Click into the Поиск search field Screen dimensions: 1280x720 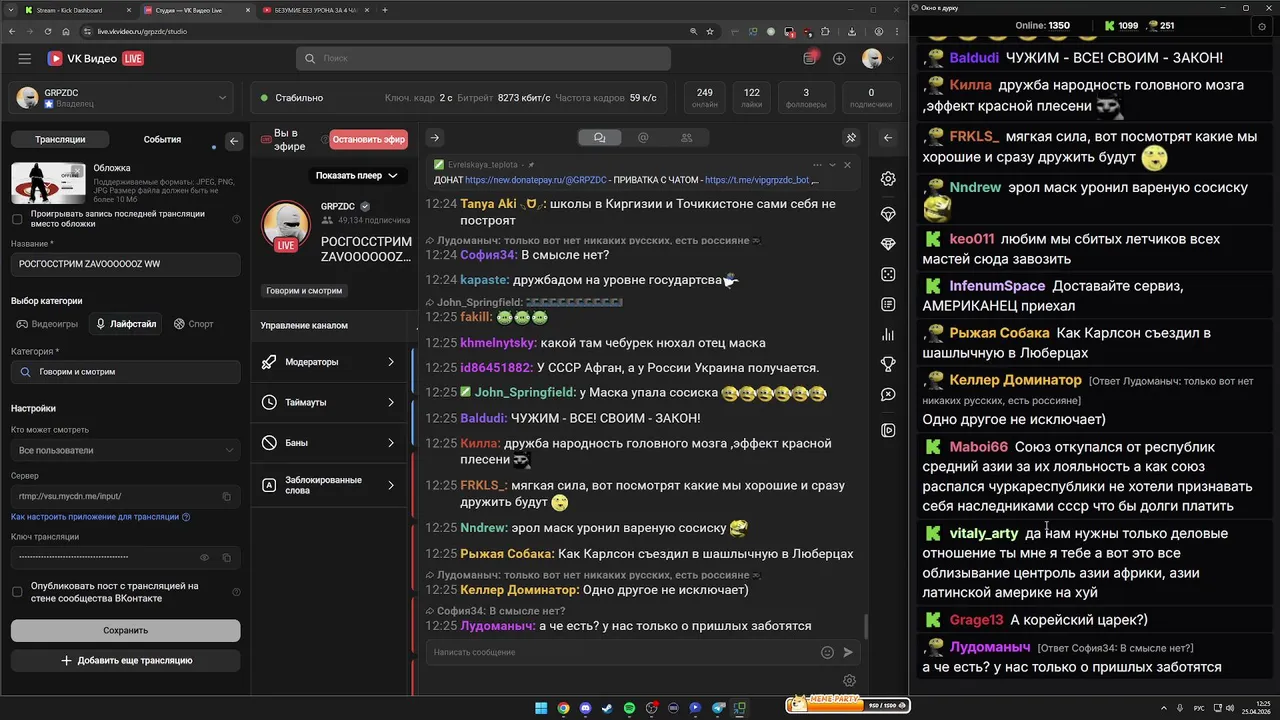click(483, 59)
